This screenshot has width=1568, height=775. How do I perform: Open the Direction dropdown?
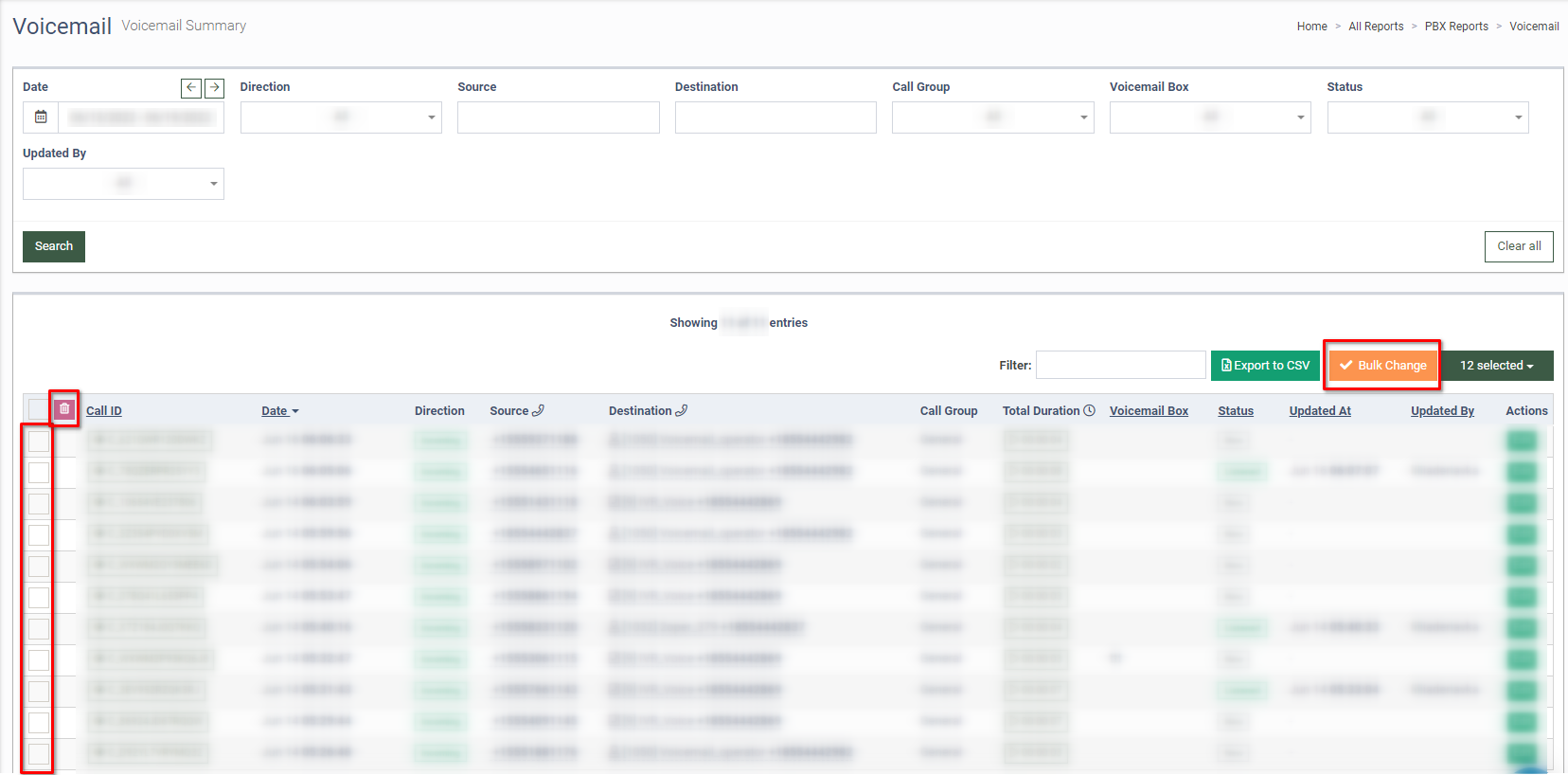(341, 117)
